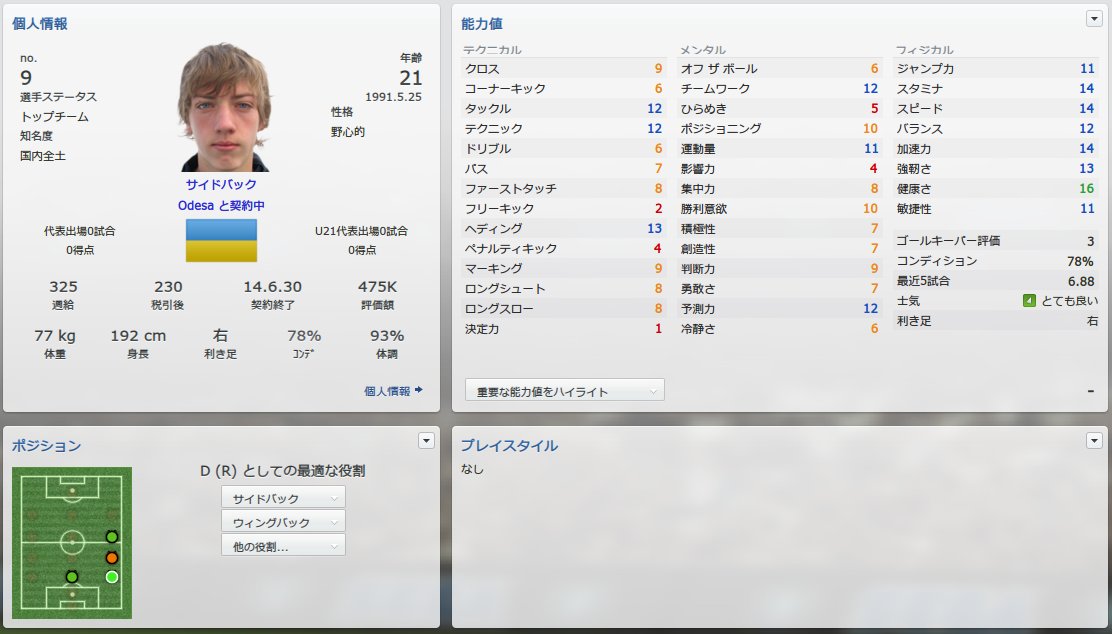Screen dimensions: 1112x634
Task: Open the 個人情報 details link
Action: [x=387, y=391]
